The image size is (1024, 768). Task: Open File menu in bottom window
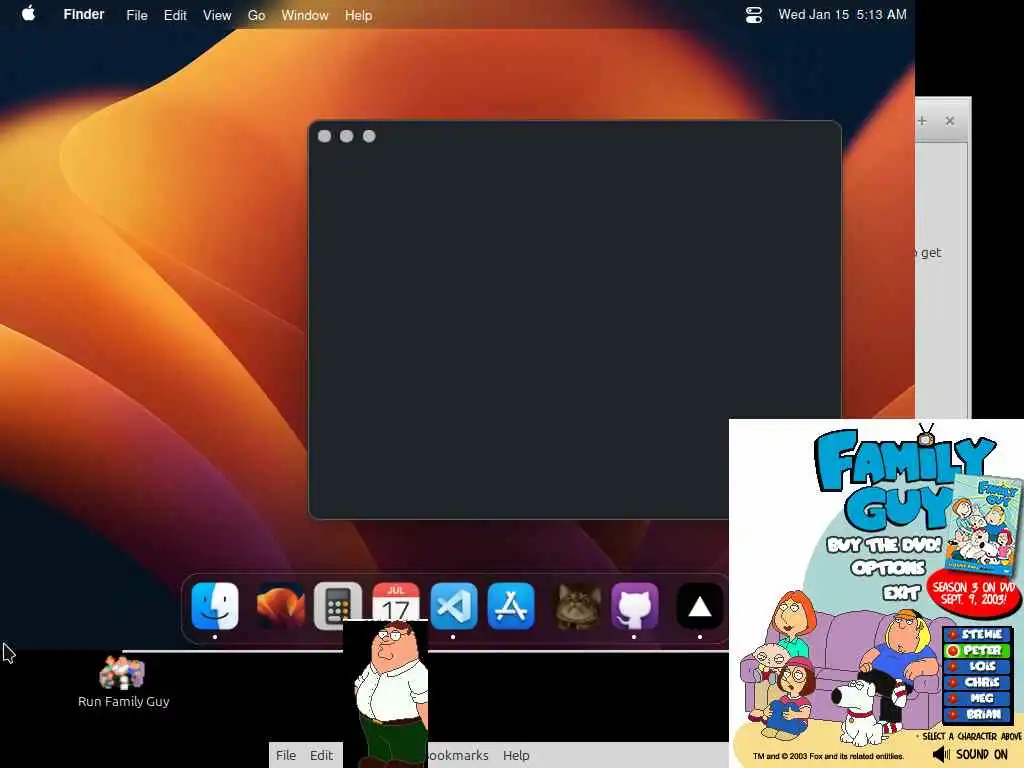coord(286,755)
